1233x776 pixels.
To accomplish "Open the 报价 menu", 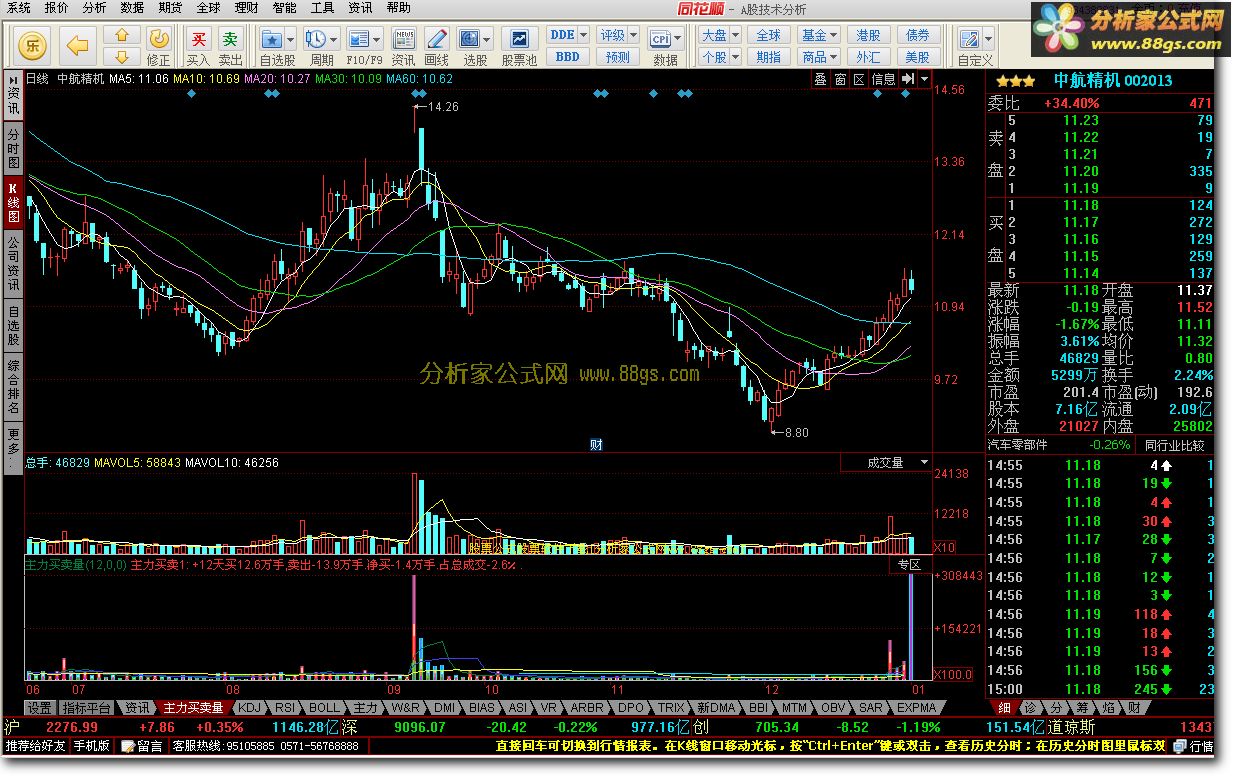I will pos(57,7).
